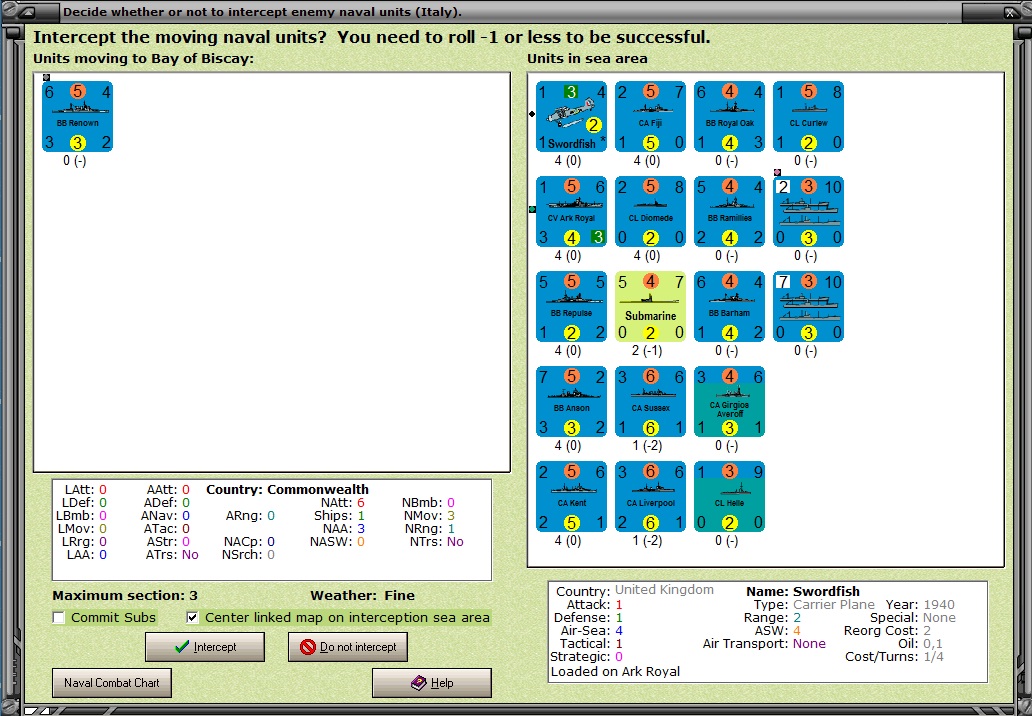Image resolution: width=1032 pixels, height=716 pixels.
Task: Select the CA Giorgios Averoff counter
Action: [729, 401]
